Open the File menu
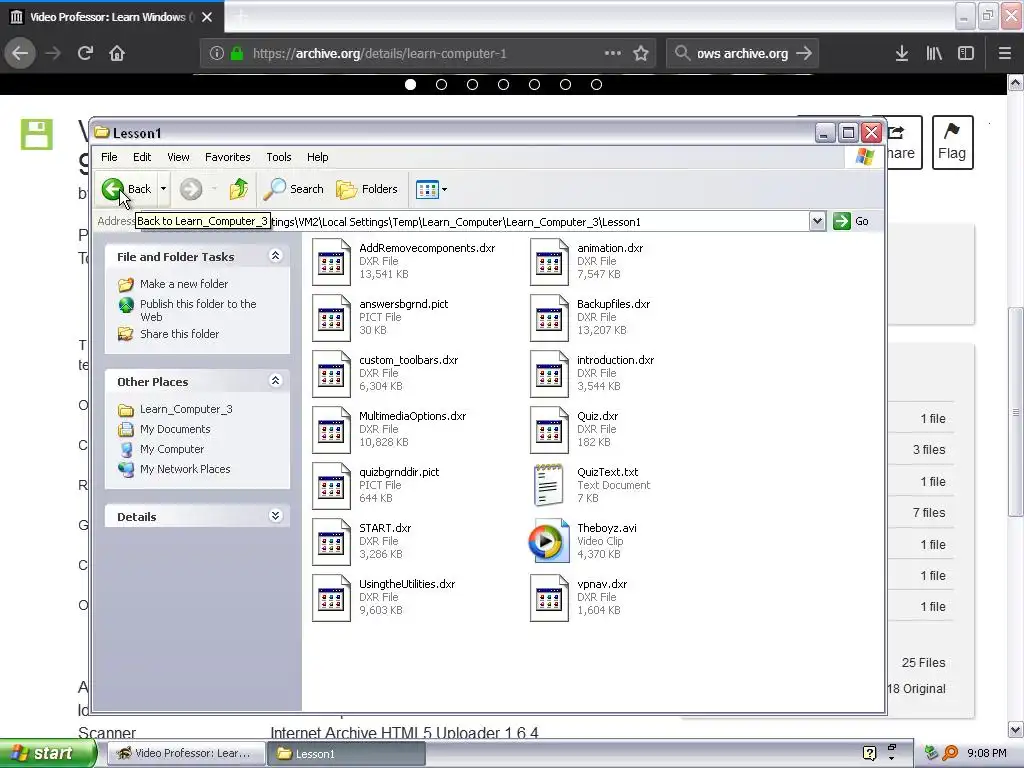1024x768 pixels. pyautogui.click(x=109, y=157)
